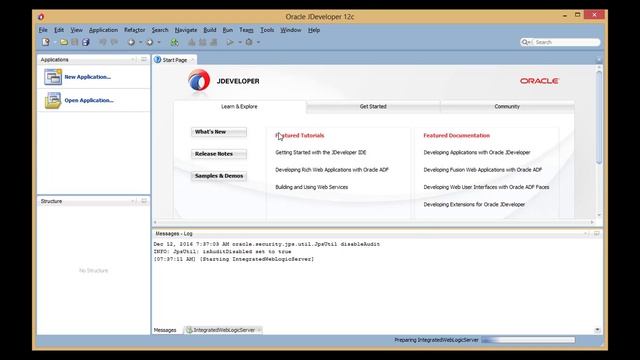Open Building and Using Web Services tutorial
This screenshot has width=640, height=360.
click(311, 187)
